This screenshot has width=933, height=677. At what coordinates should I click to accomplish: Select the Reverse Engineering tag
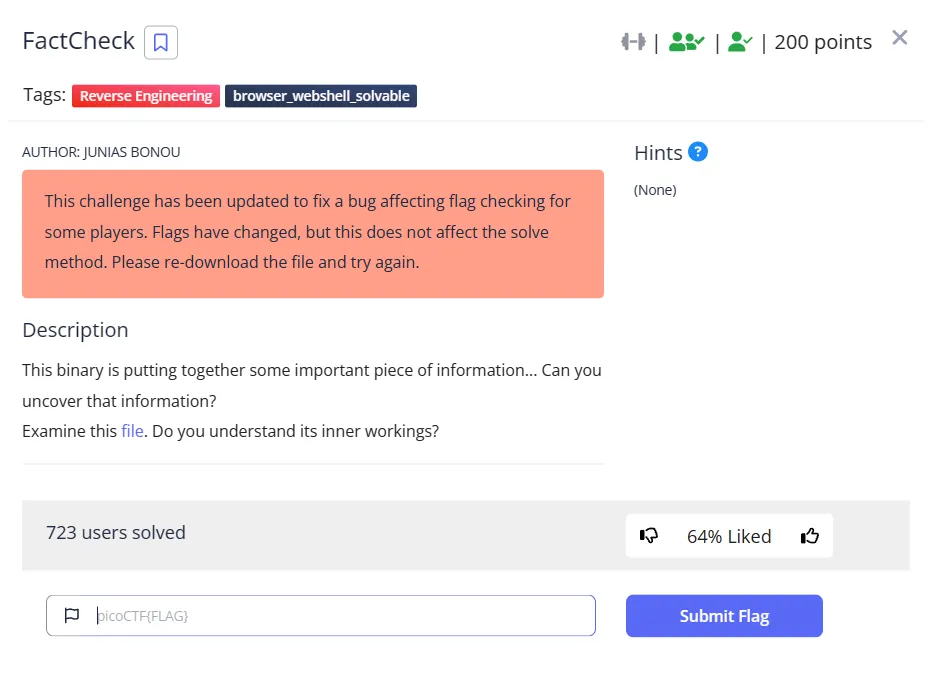coord(146,96)
